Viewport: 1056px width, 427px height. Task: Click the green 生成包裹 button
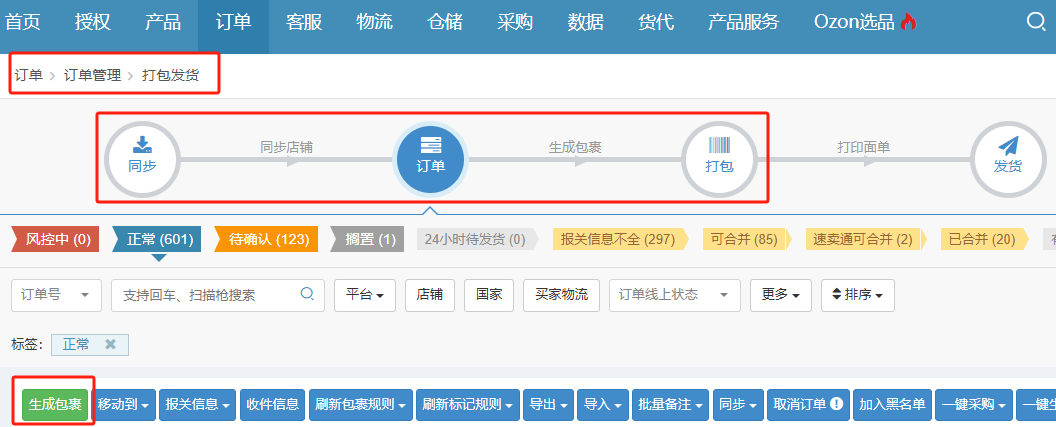[55, 404]
